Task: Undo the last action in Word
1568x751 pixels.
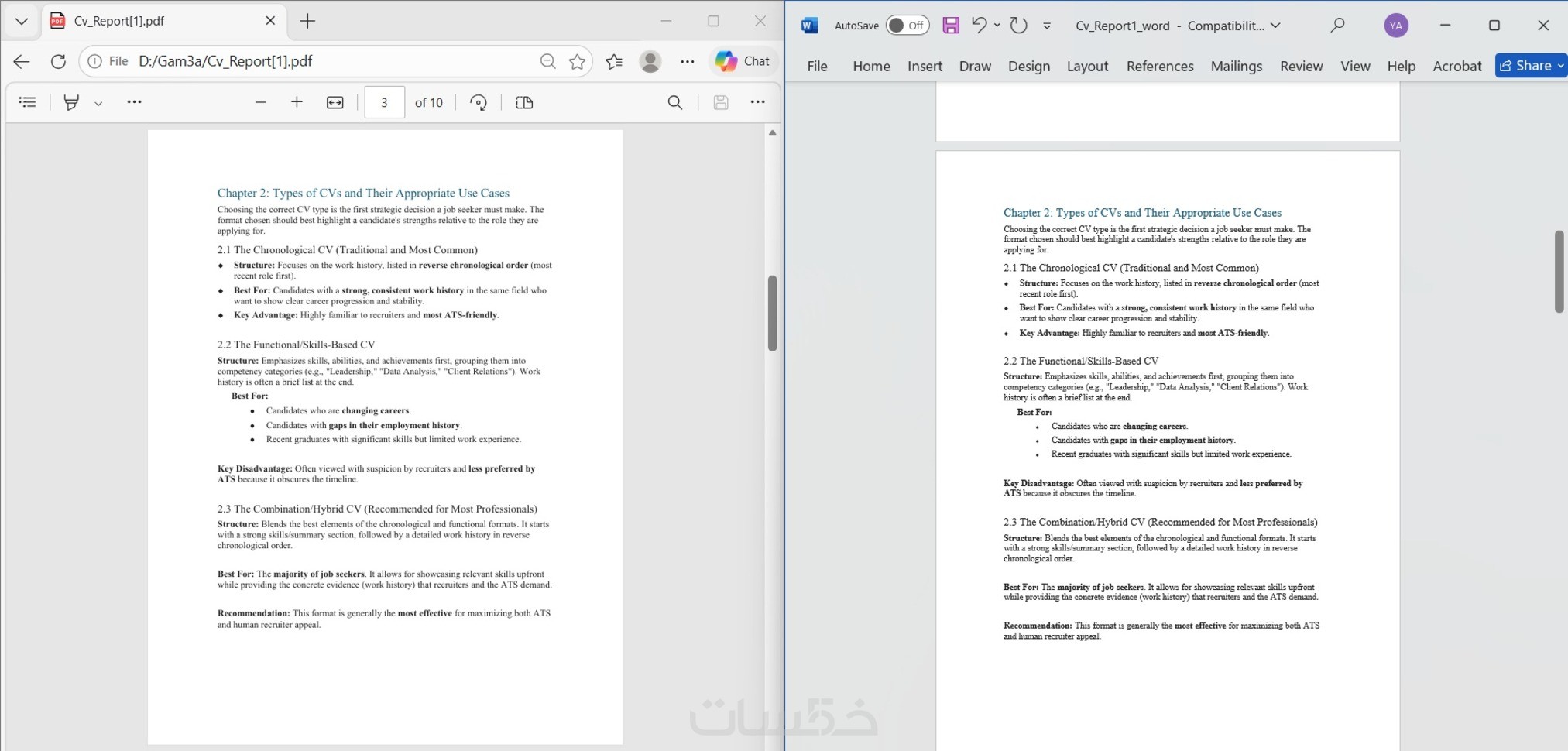Action: (979, 26)
